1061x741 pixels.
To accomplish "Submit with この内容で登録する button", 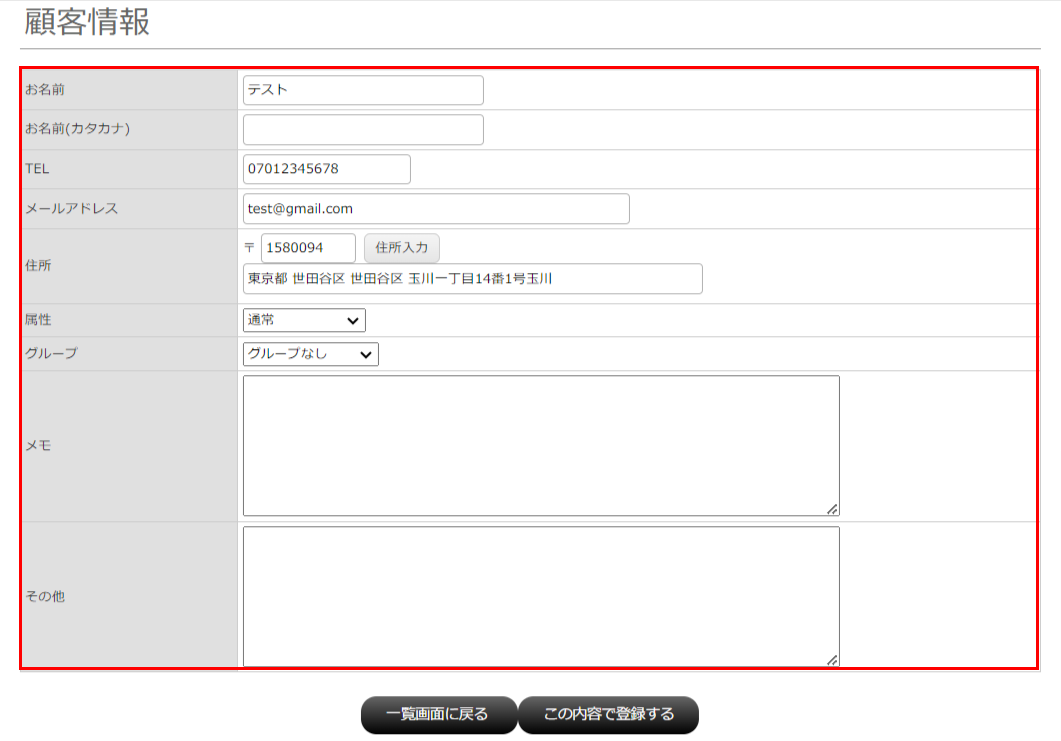I will point(608,715).
